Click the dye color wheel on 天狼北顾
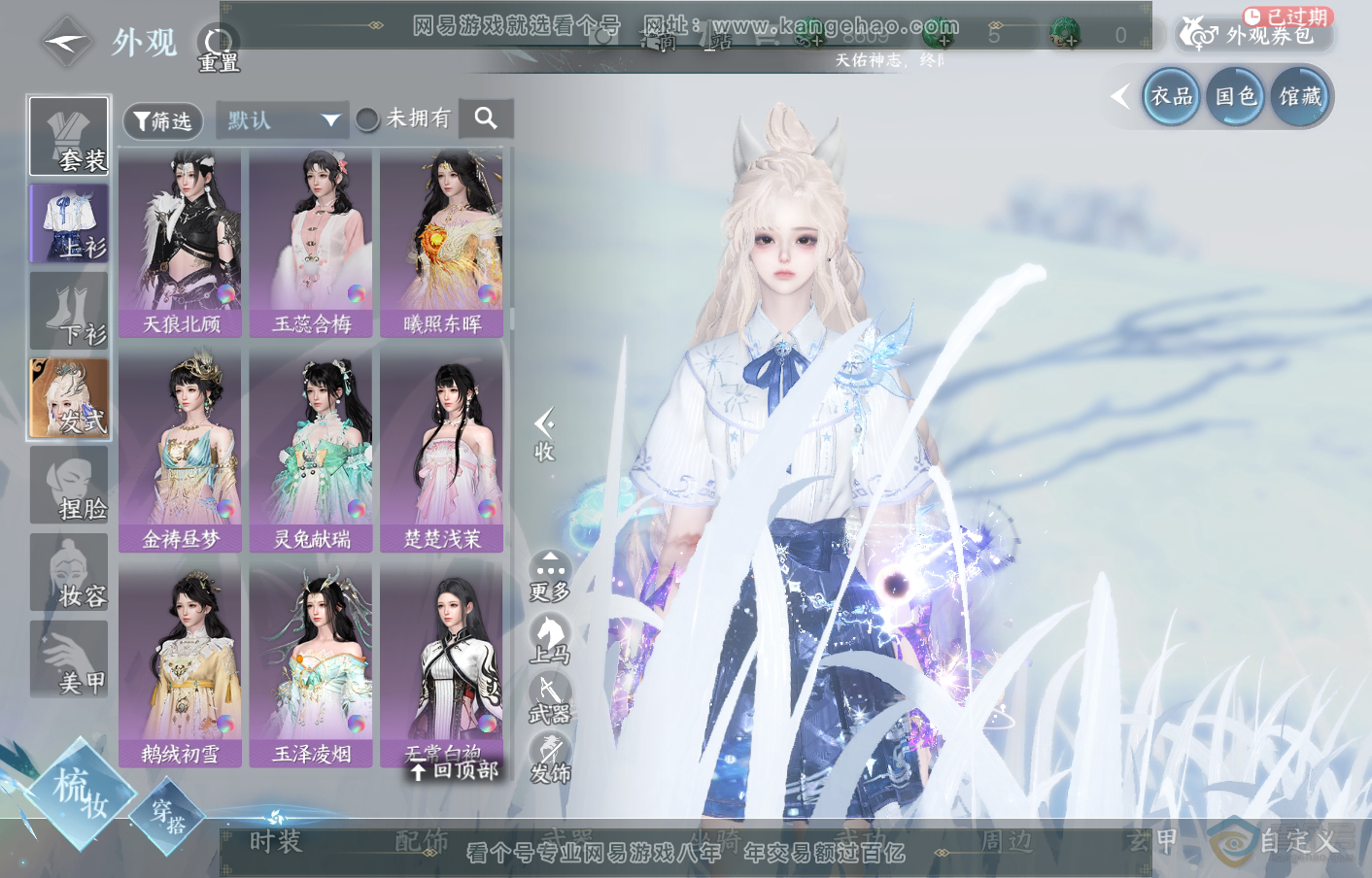Screen dimensions: 1372x878 (x=226, y=294)
